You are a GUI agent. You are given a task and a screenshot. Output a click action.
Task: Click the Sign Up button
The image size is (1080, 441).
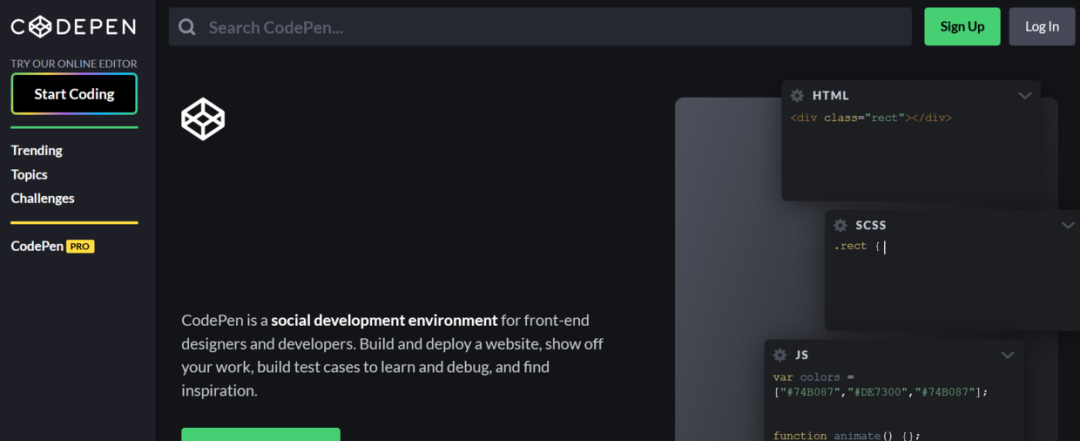(x=962, y=27)
